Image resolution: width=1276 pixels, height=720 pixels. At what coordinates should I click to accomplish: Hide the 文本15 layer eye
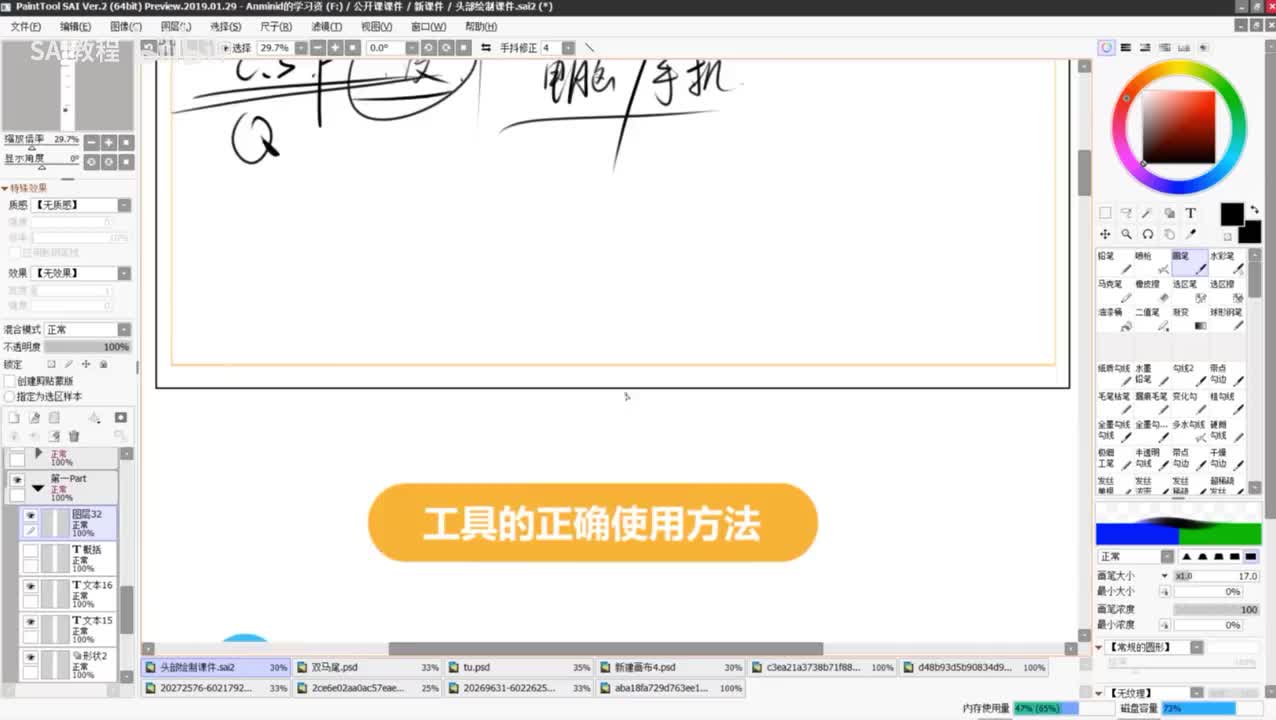30,621
